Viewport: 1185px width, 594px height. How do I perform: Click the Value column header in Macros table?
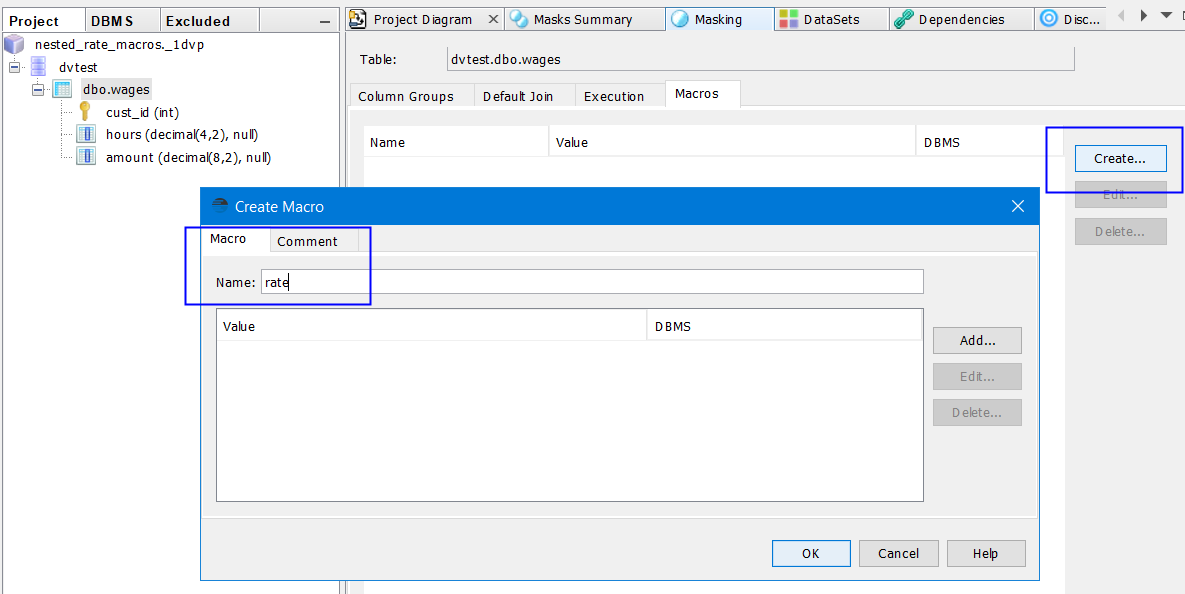click(x=732, y=142)
